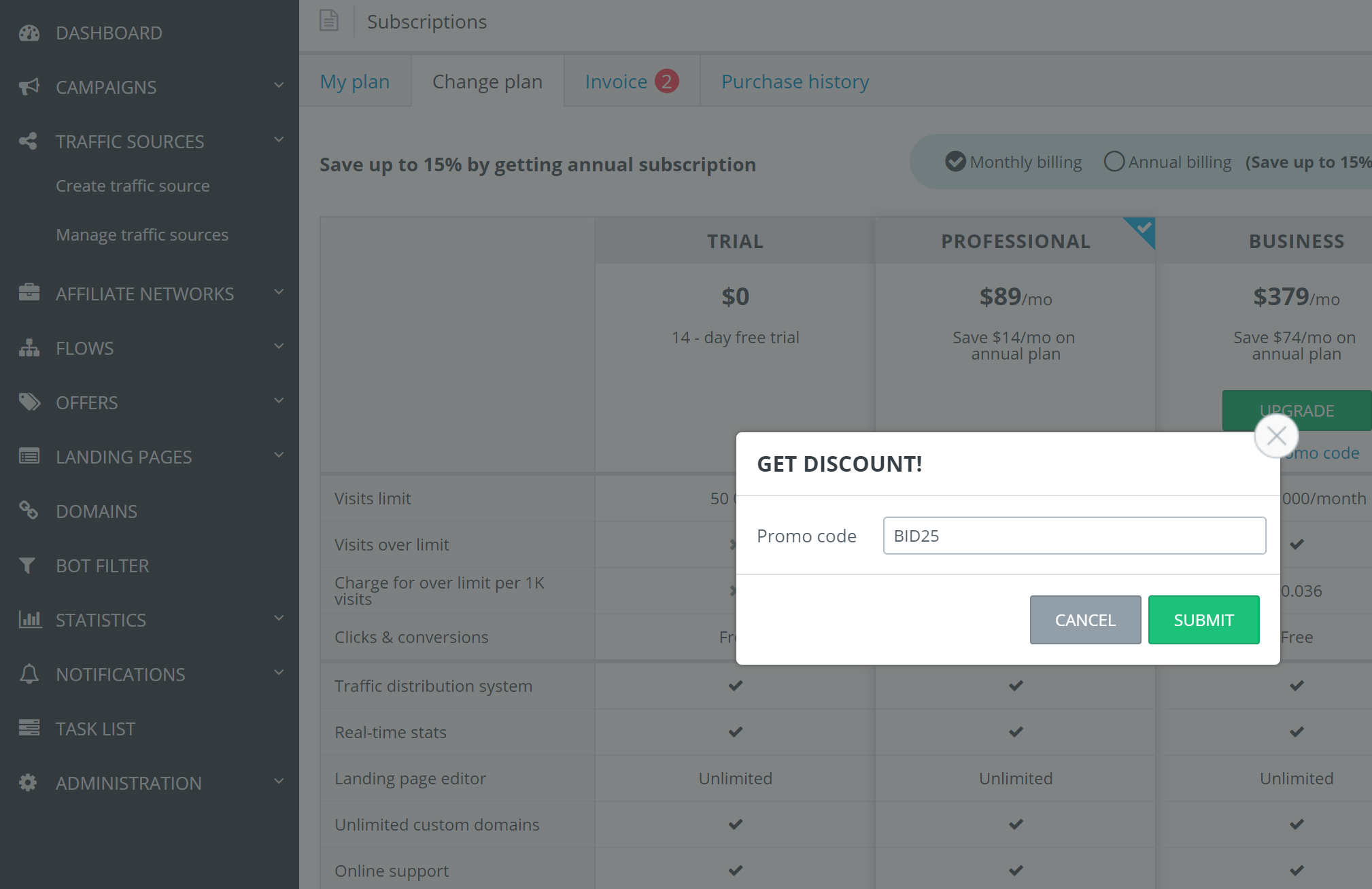Click the Offers tag icon

click(x=30, y=402)
